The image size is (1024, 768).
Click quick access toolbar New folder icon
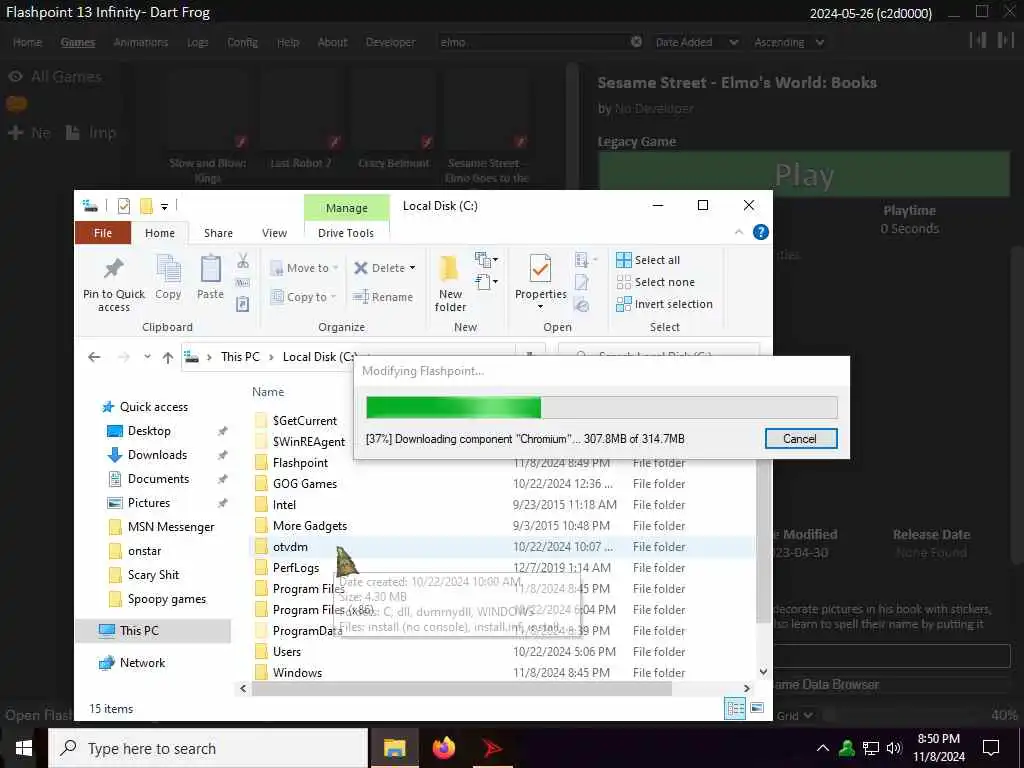click(146, 206)
